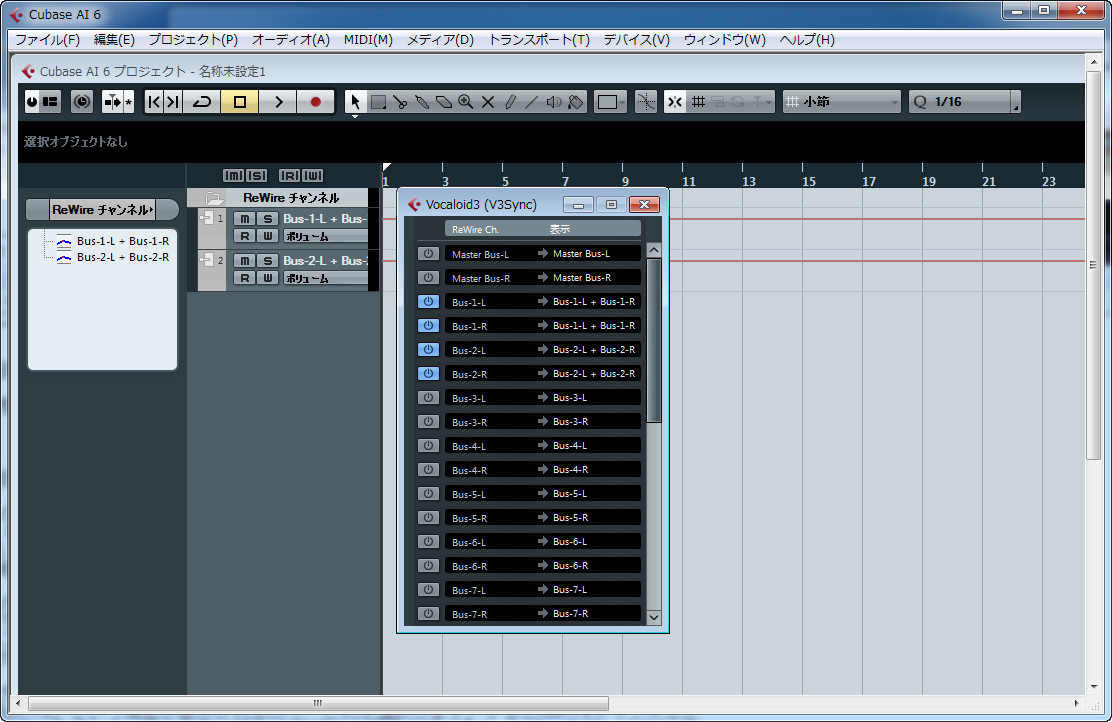Disable the Bus-1-L ReWire channel power button
The image size is (1112, 722).
[428, 302]
